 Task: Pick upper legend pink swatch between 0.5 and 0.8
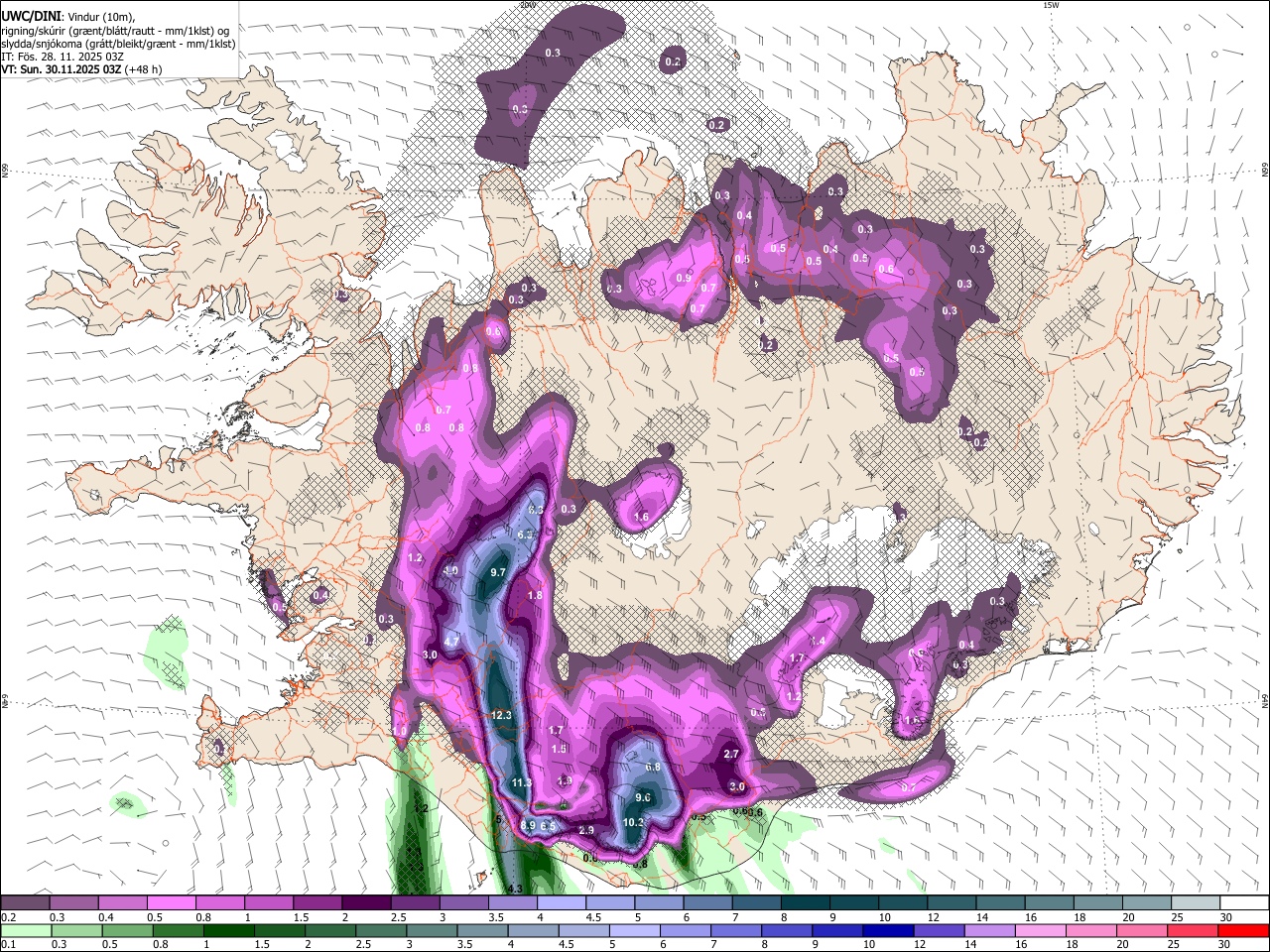point(171,902)
